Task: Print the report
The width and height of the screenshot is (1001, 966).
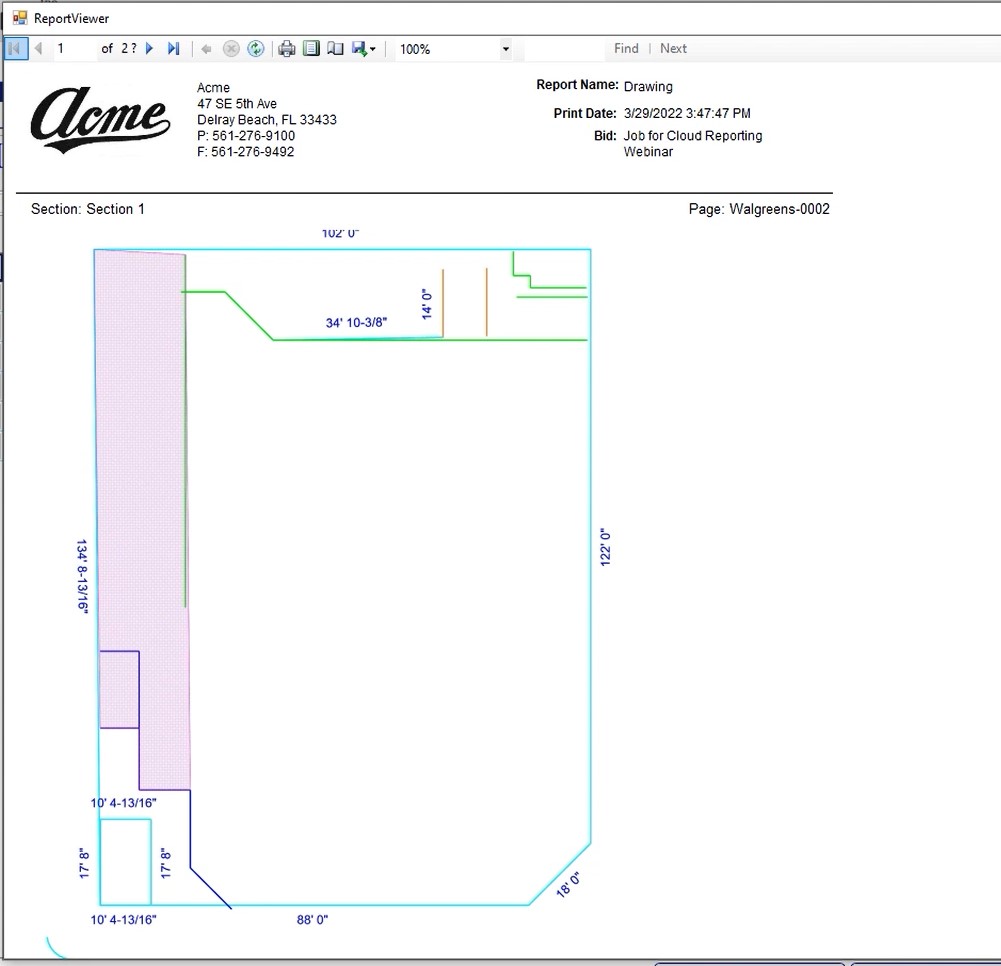Action: (x=287, y=48)
